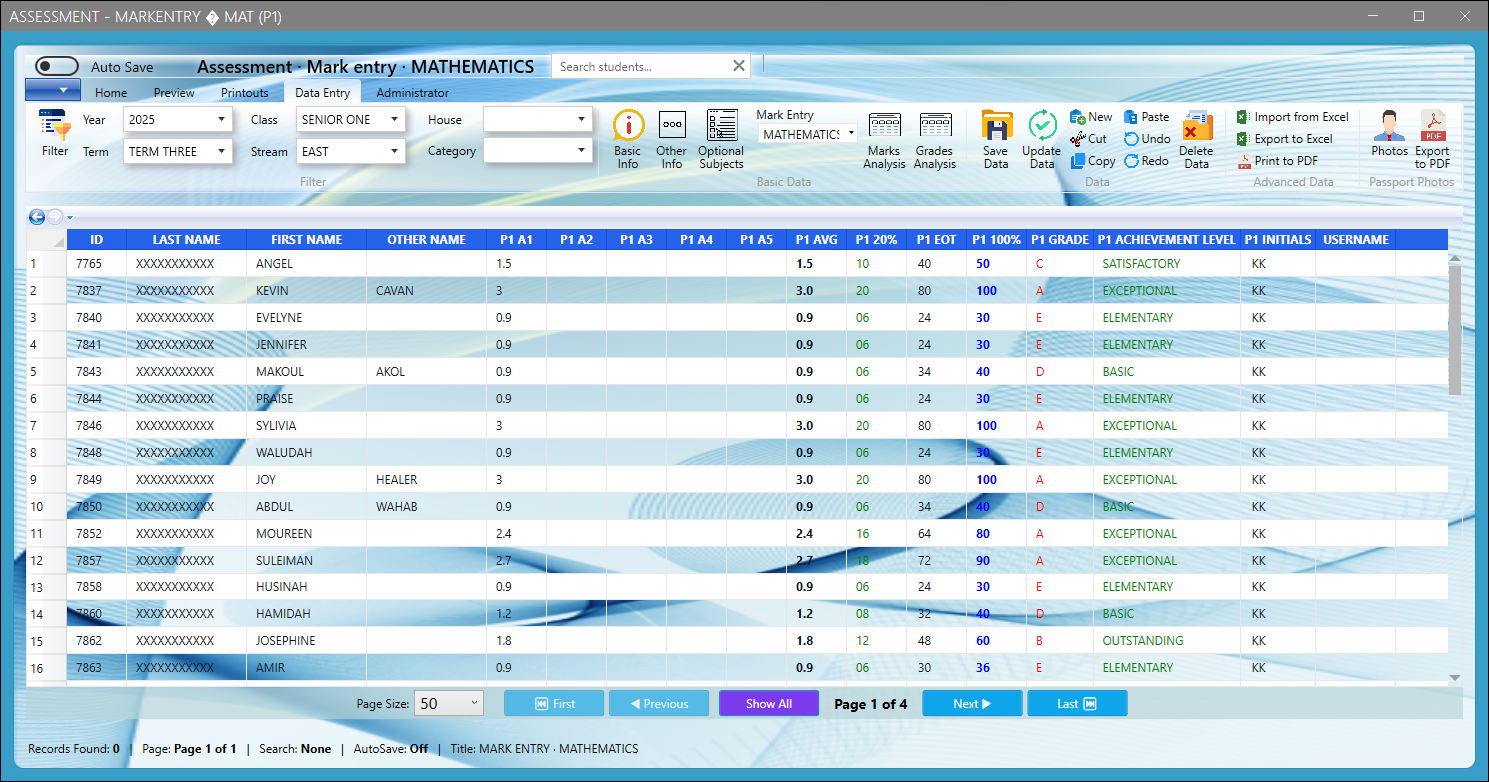The width and height of the screenshot is (1489, 782).
Task: Click Export to PDF icon
Action: pos(1433,127)
